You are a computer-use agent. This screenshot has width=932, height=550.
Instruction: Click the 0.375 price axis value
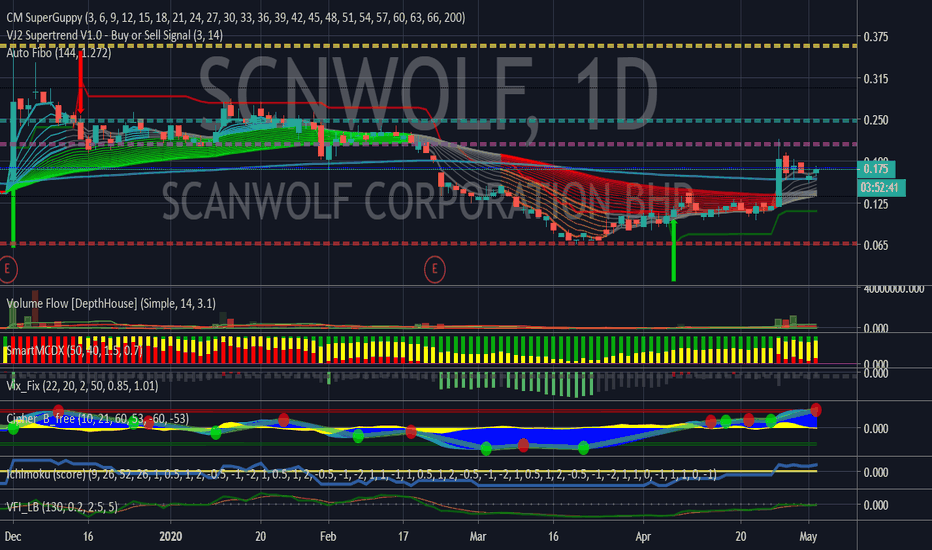pyautogui.click(x=876, y=37)
